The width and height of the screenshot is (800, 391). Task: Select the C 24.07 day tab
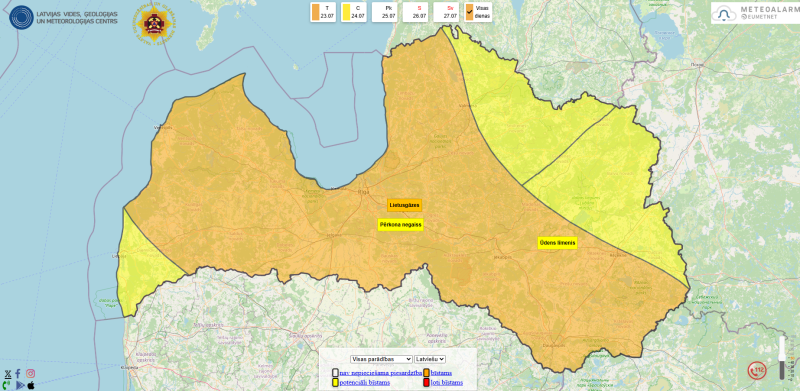[354, 12]
